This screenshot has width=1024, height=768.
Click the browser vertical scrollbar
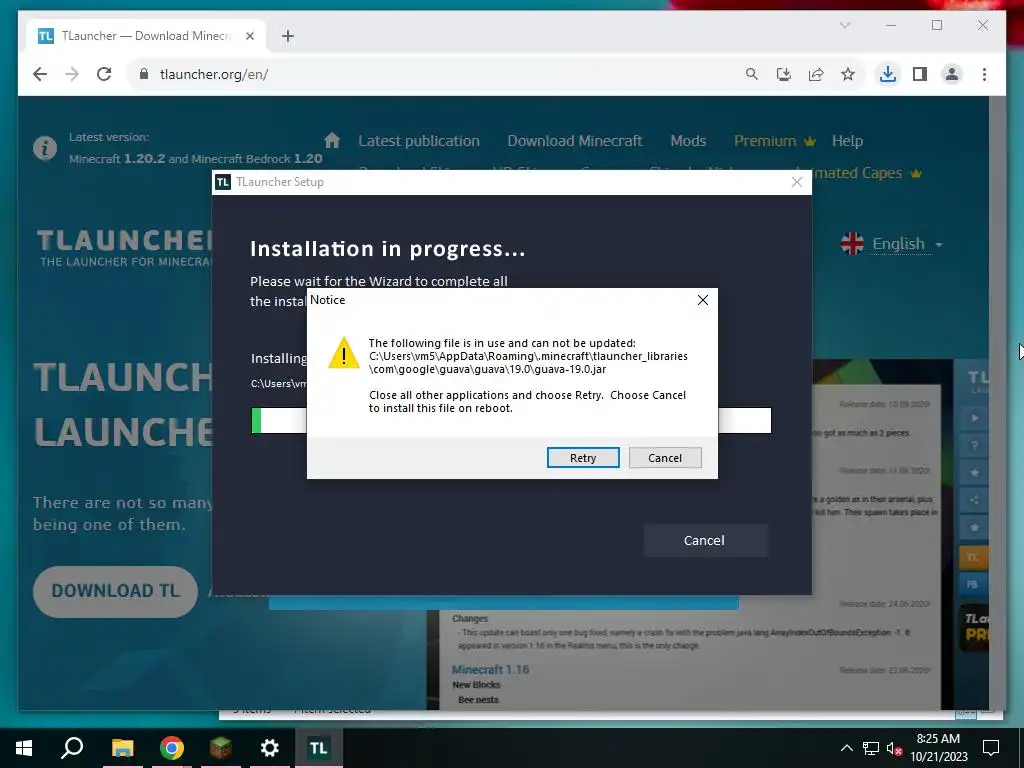997,403
